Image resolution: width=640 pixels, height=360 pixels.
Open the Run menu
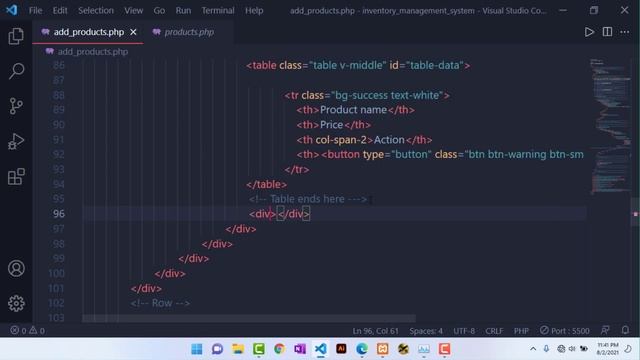183,10
